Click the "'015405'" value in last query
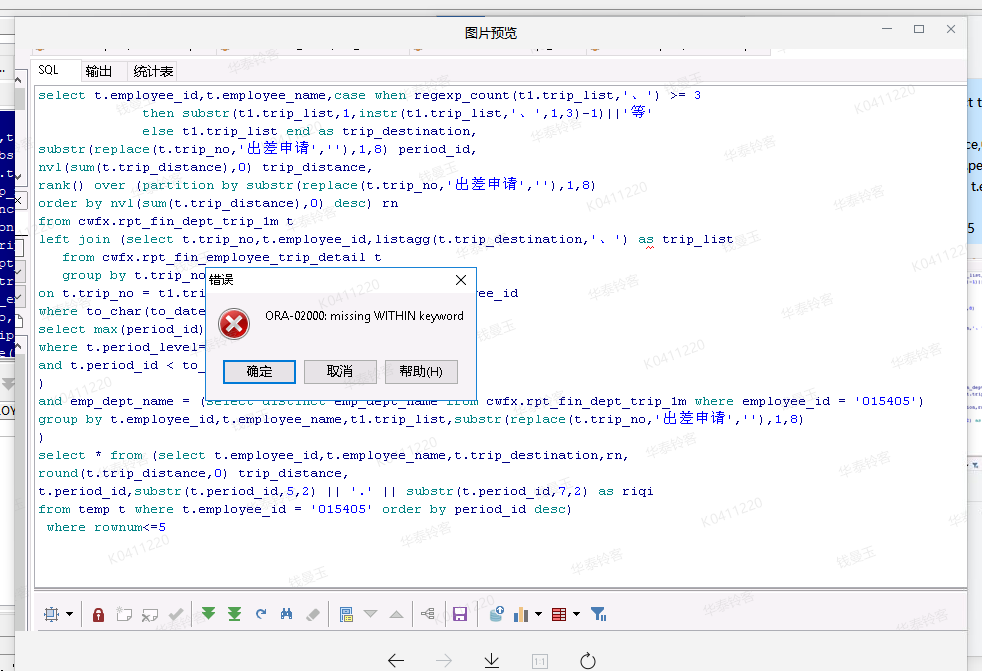This screenshot has height=671, width=982. pyautogui.click(x=342, y=509)
